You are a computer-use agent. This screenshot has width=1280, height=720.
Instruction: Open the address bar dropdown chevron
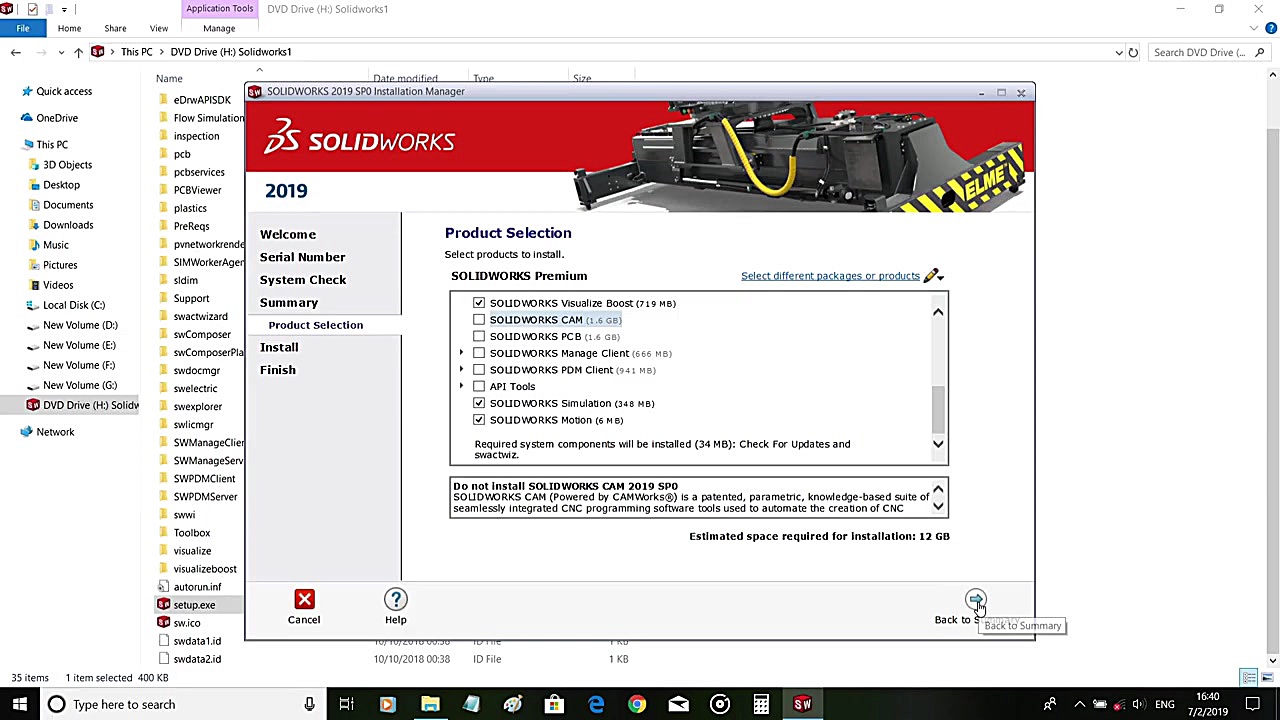(1118, 52)
